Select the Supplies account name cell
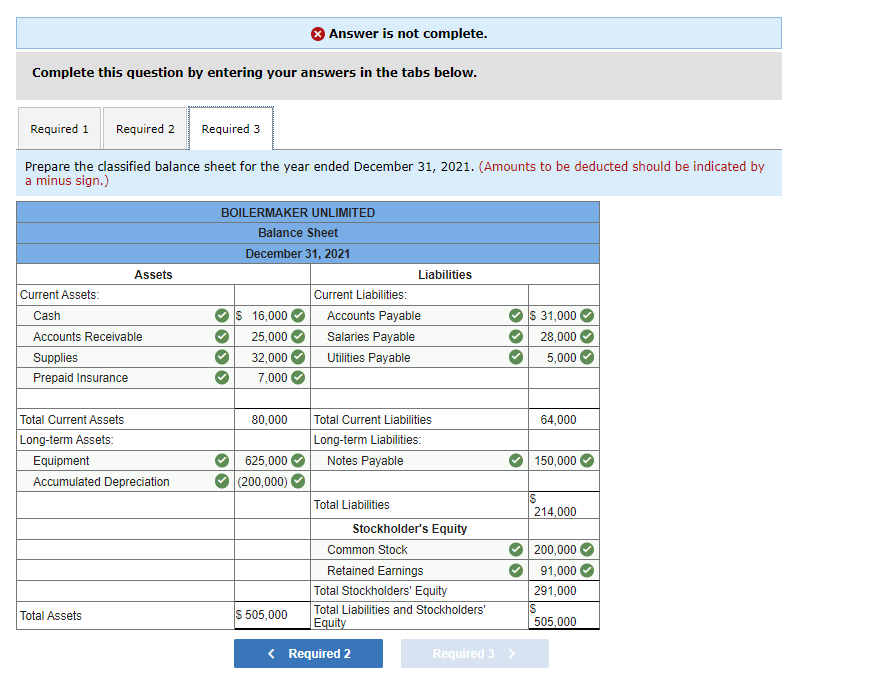Image resolution: width=892 pixels, height=694 pixels. coord(125,357)
